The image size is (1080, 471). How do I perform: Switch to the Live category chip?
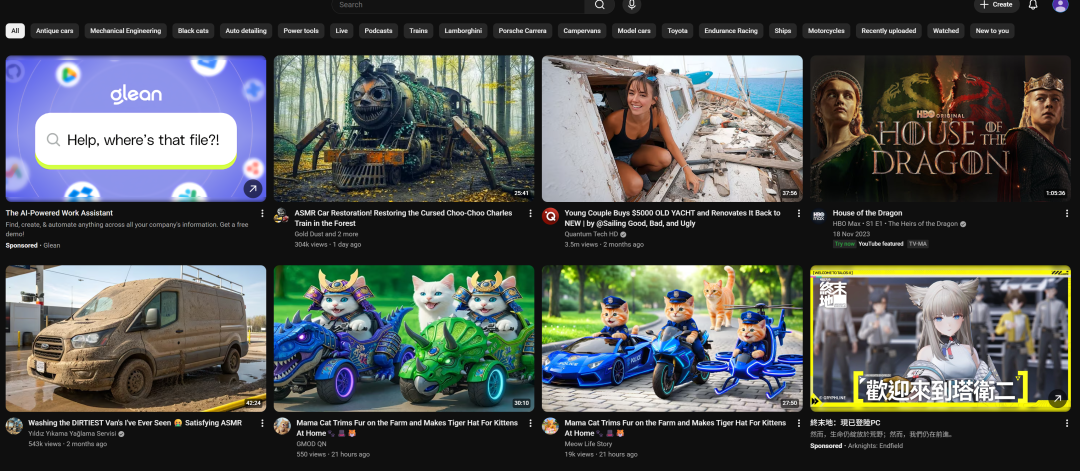(x=342, y=31)
